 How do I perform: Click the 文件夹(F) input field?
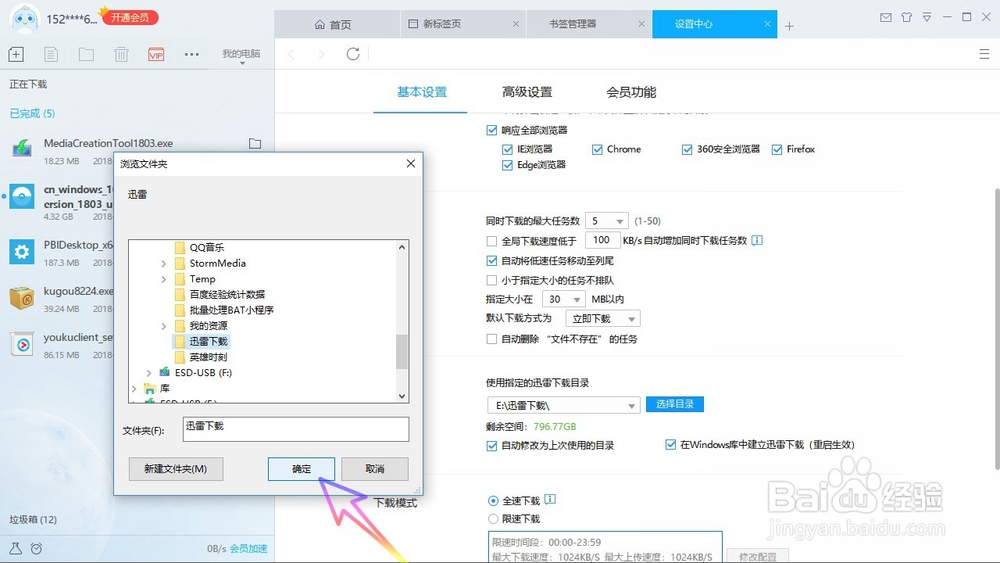tap(296, 429)
